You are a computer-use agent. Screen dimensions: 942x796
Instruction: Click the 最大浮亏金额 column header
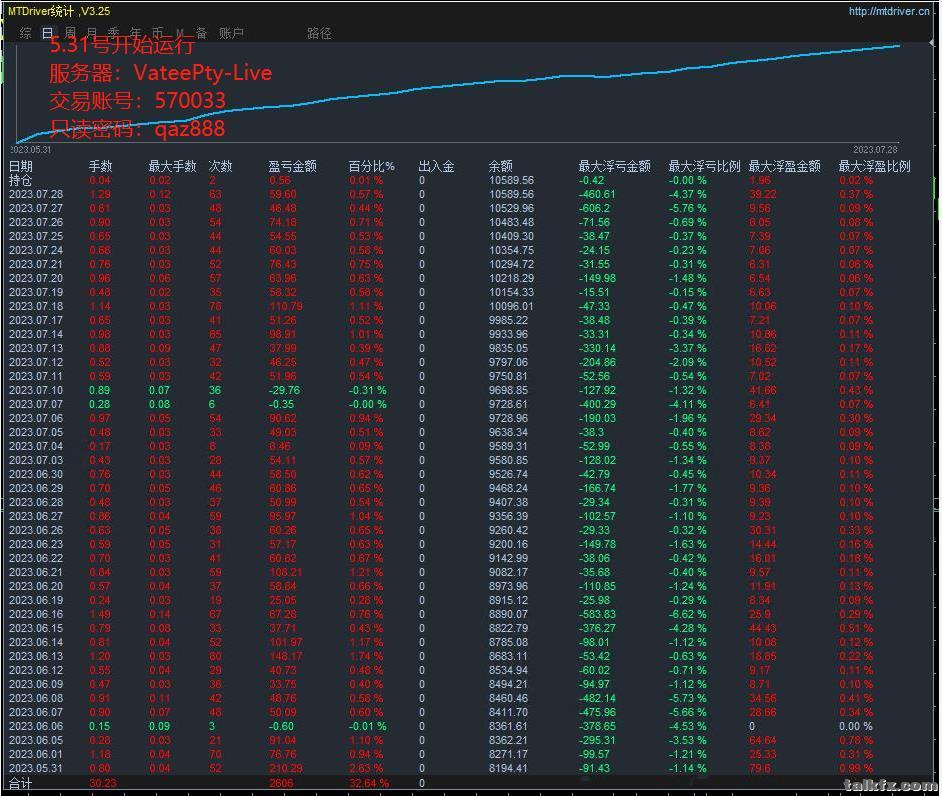pos(614,166)
